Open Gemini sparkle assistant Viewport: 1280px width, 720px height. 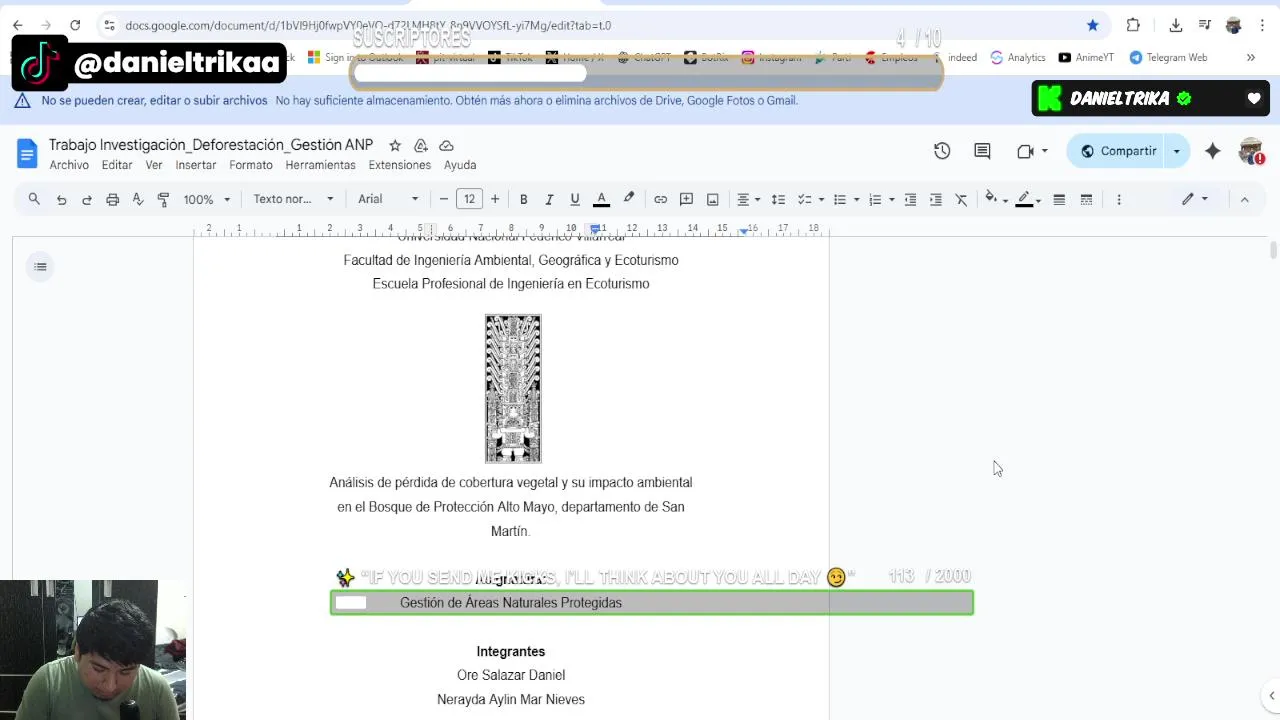pyautogui.click(x=1213, y=151)
